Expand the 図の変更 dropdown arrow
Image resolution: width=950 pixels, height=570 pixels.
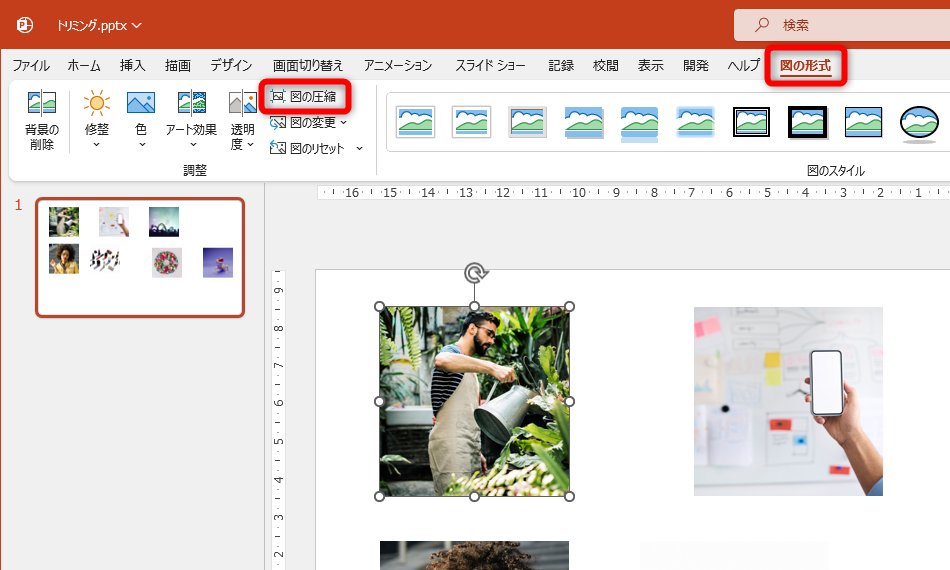point(344,123)
